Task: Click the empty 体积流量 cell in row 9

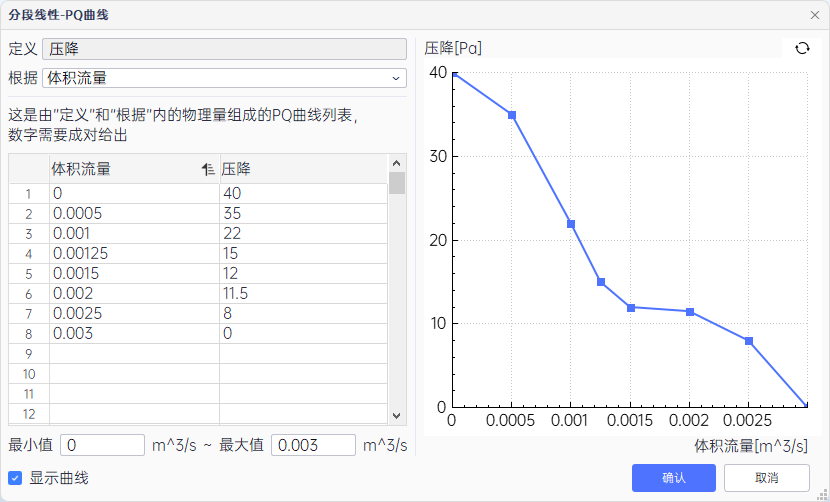Action: click(x=133, y=354)
